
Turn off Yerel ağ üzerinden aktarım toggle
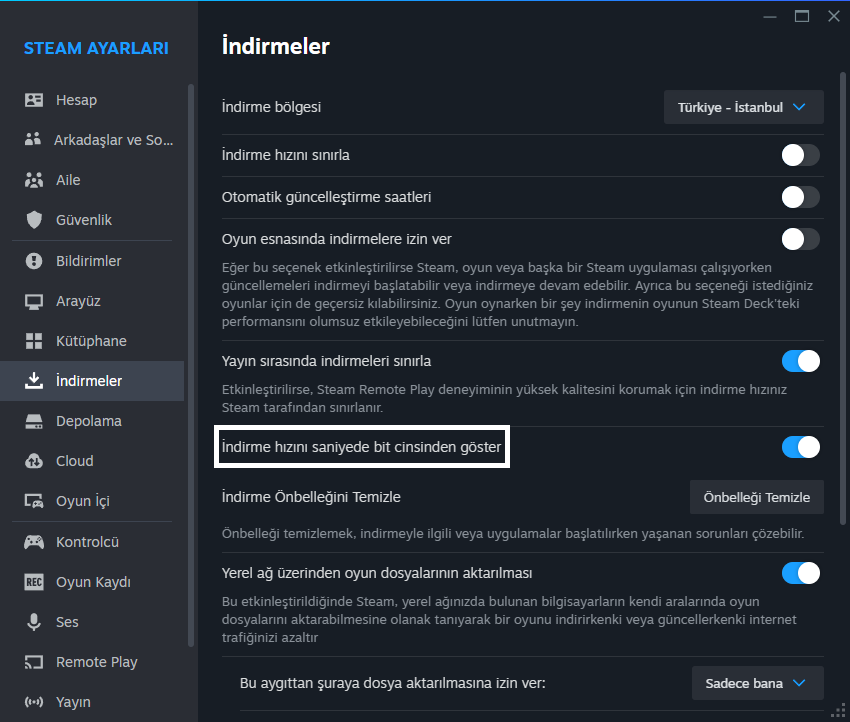pos(800,573)
